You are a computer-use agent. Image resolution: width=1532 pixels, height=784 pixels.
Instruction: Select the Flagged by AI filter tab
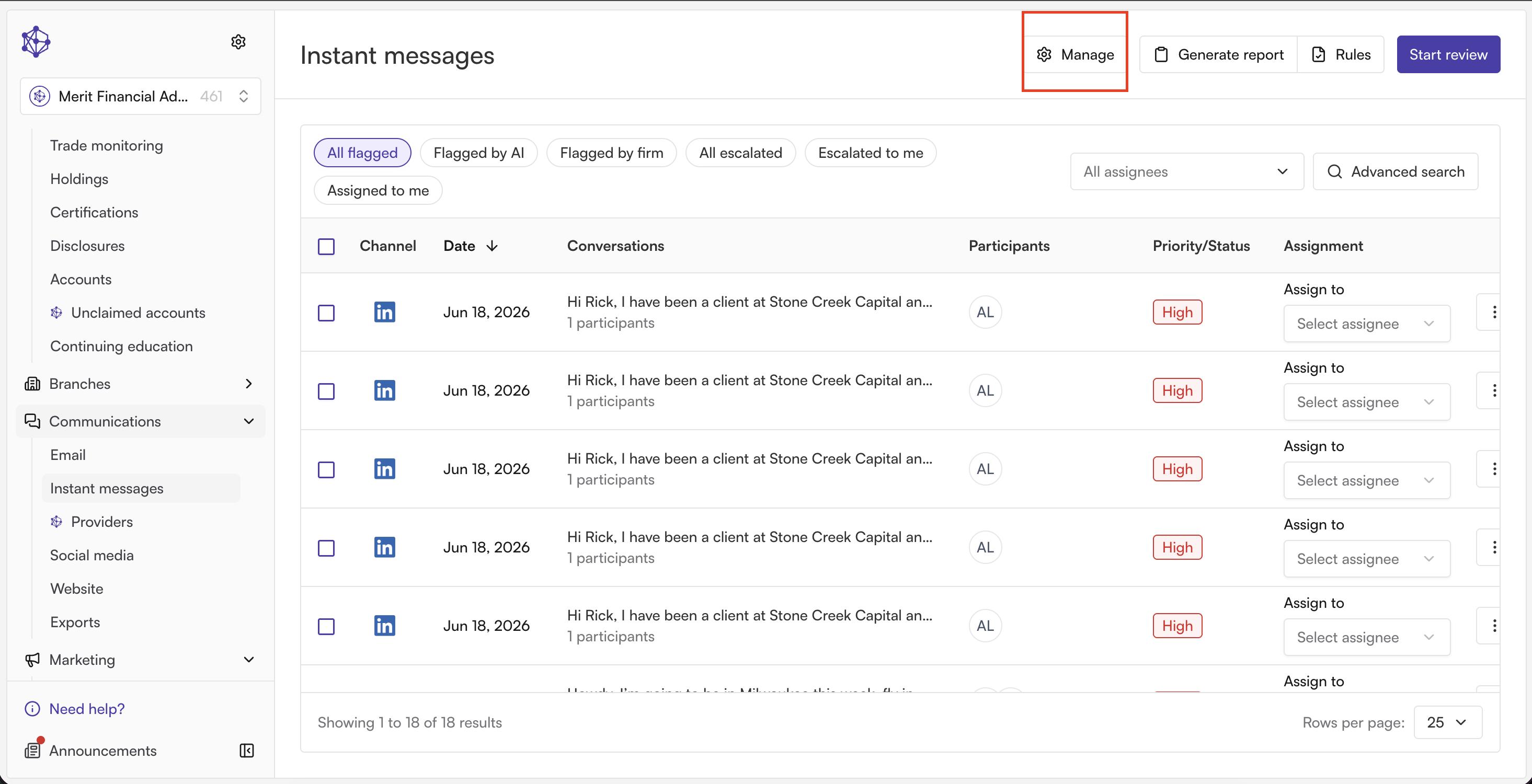pos(479,153)
